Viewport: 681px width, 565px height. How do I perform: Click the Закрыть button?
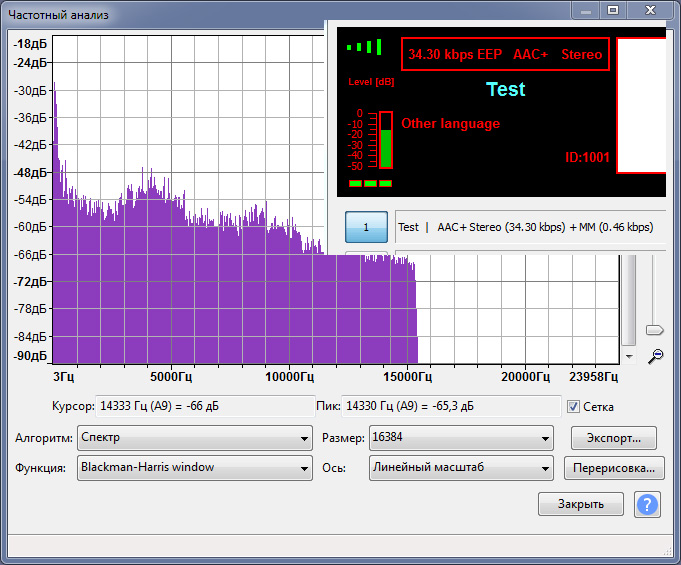pyautogui.click(x=581, y=504)
